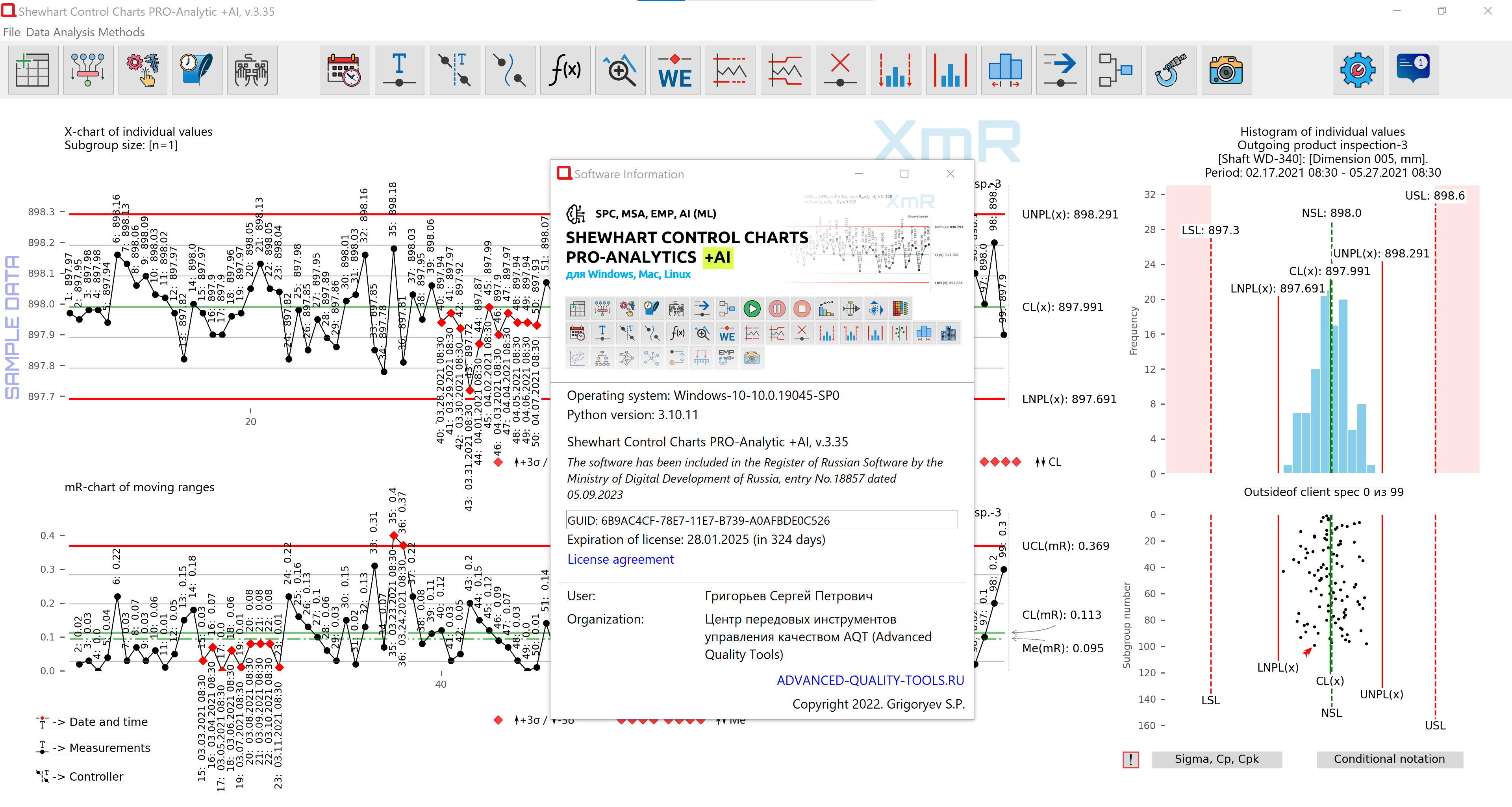Click the magnet tool toolbar icon
The image size is (1512, 807).
tap(1171, 70)
